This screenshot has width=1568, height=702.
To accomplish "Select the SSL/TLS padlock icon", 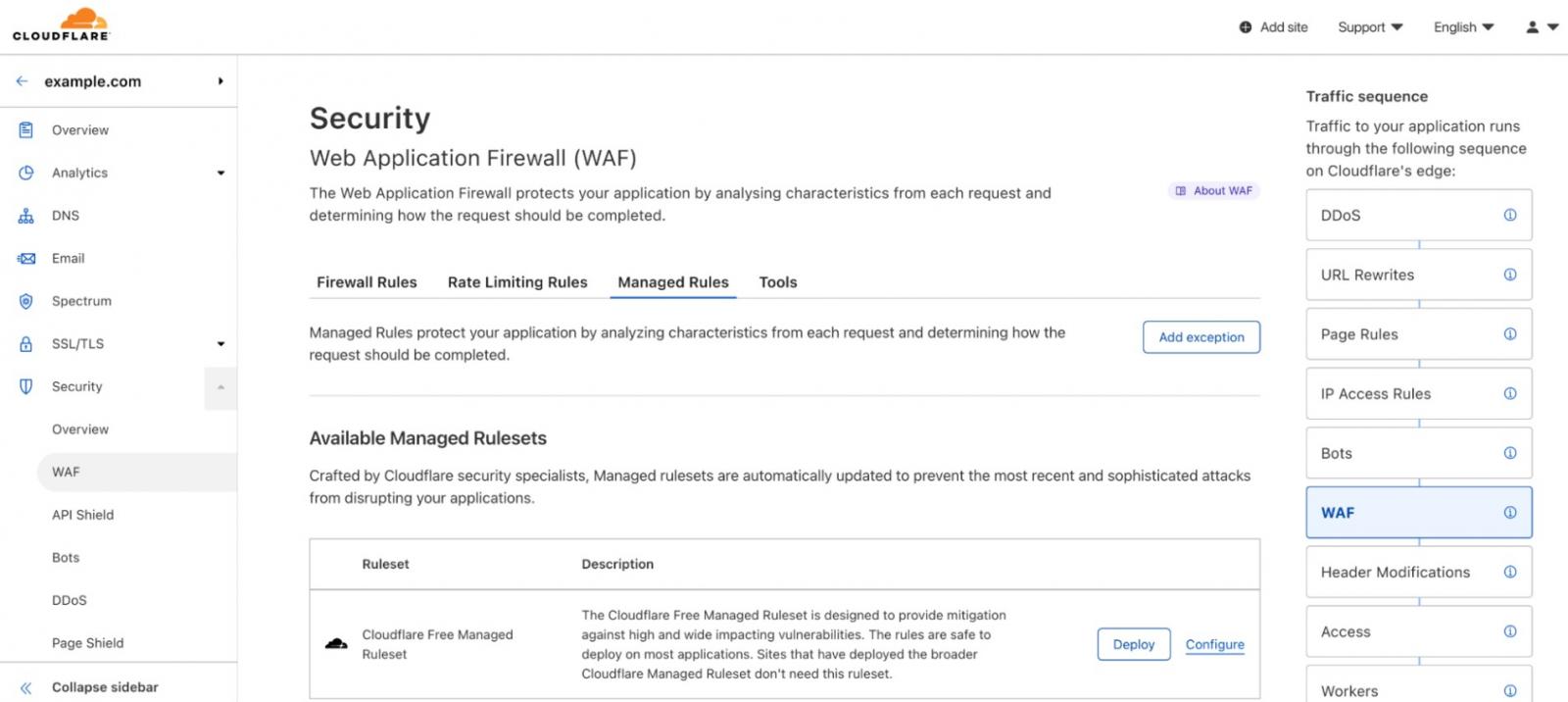I will [25, 343].
